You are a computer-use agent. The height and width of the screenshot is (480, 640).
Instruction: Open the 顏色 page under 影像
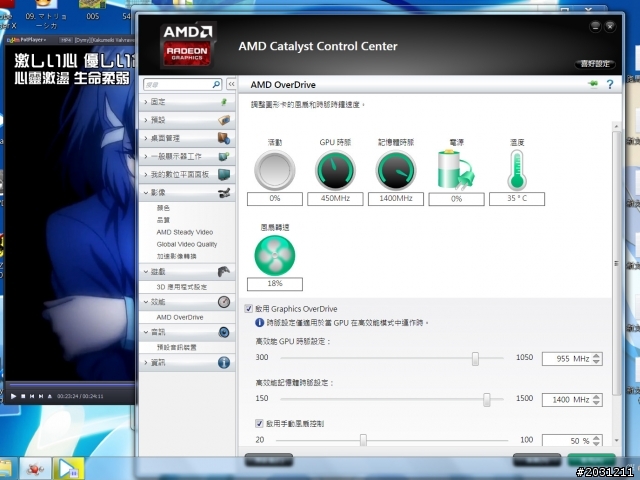pos(163,208)
